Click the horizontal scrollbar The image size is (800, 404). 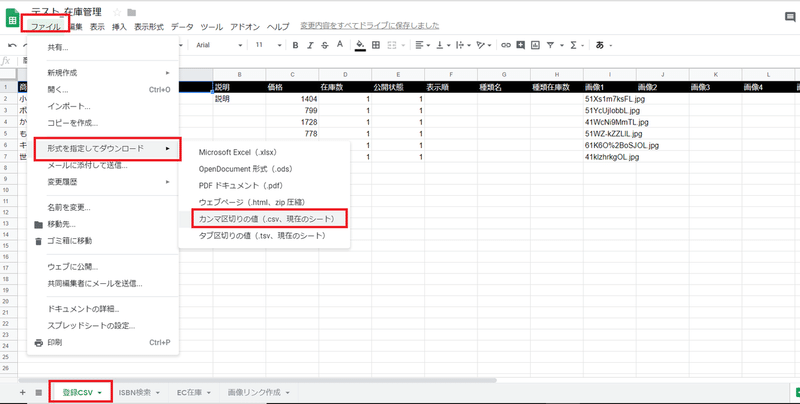257,380
